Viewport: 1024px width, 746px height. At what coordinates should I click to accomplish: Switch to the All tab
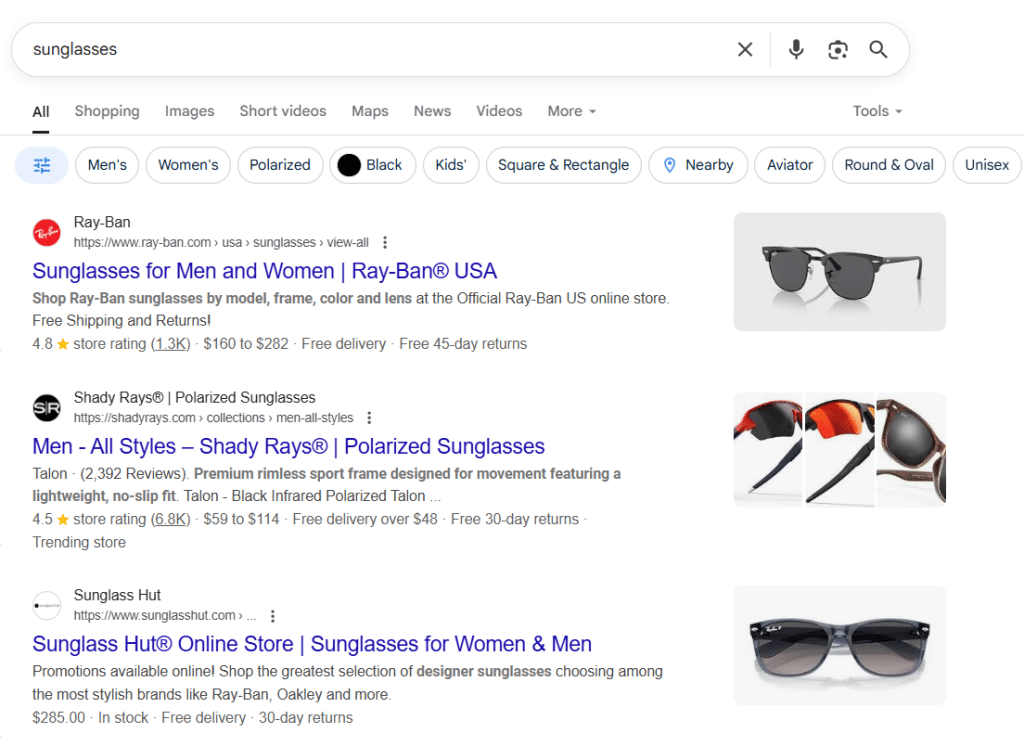40,112
